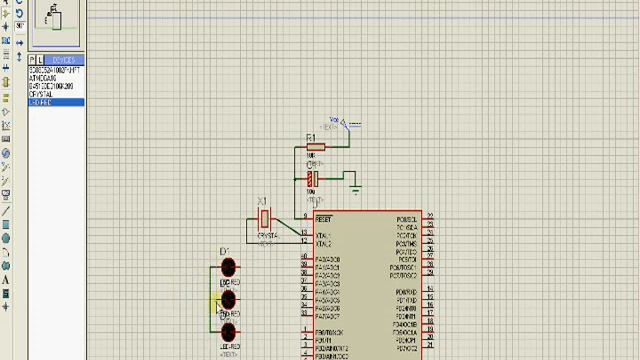
Task: Select Virtual instruments mode tool
Action: pyautogui.click(x=6, y=195)
